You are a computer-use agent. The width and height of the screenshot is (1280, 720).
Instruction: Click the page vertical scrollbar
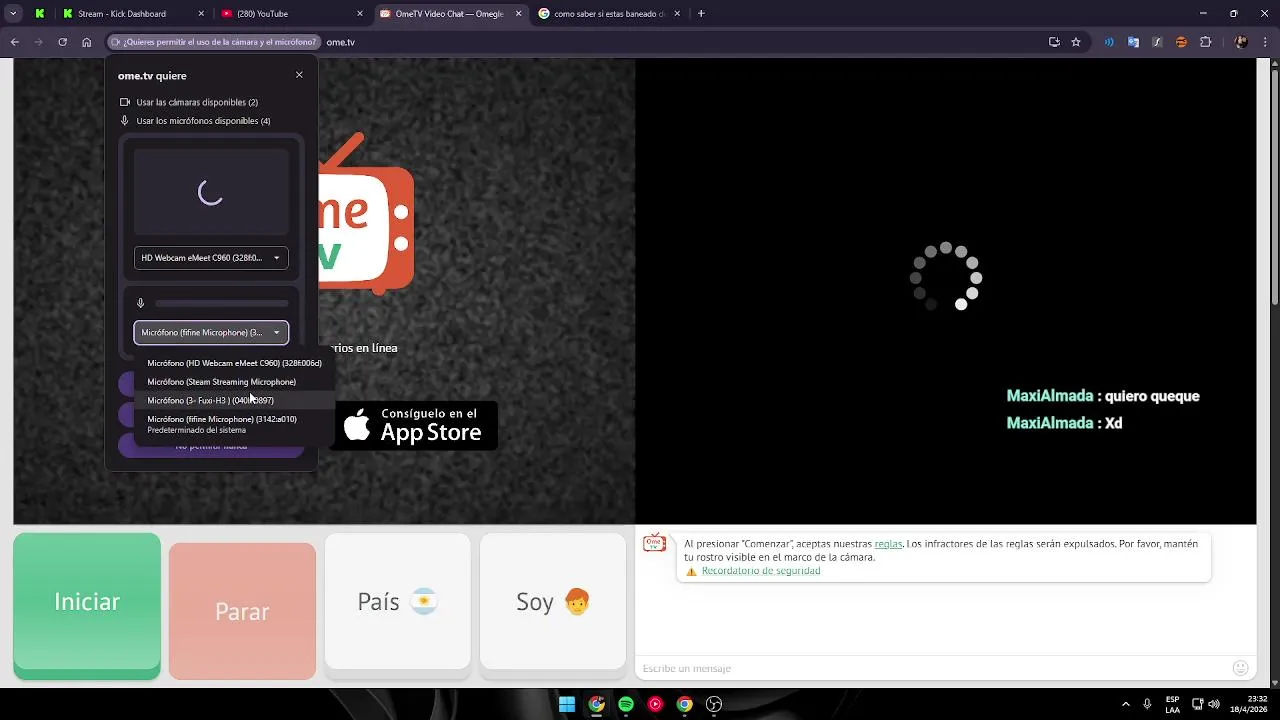click(x=1274, y=185)
